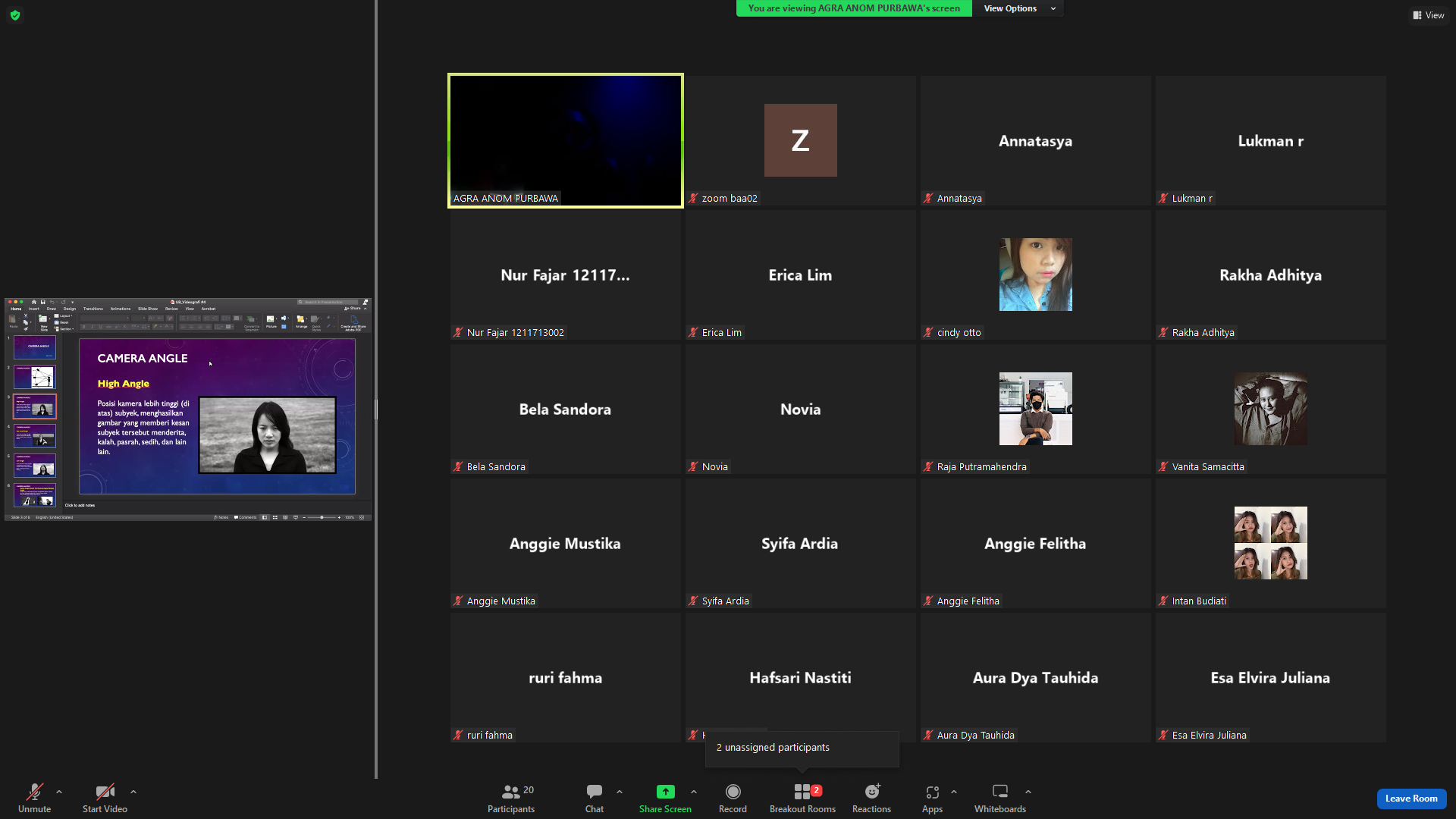Click the muted mic icon beside Esa Elvira Juliana's label
The height and width of the screenshot is (819, 1456).
[x=1163, y=736]
